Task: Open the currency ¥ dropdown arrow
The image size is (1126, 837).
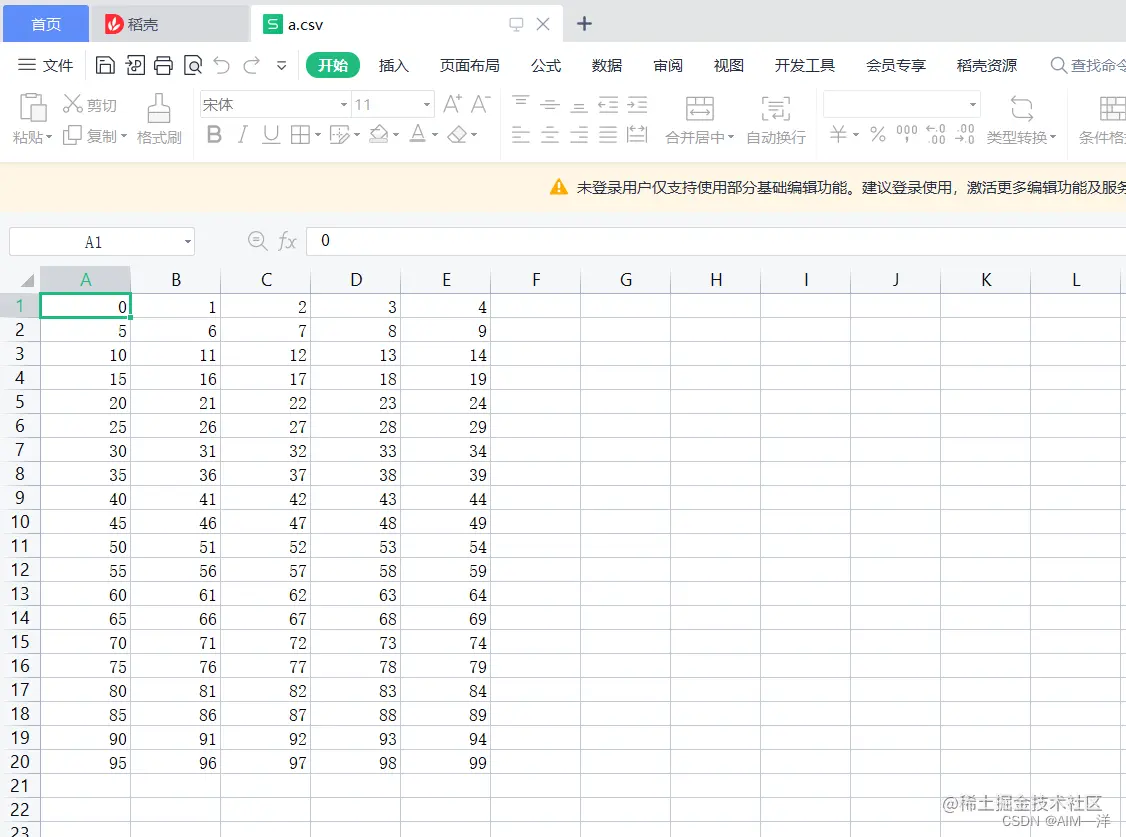Action: 855,135
